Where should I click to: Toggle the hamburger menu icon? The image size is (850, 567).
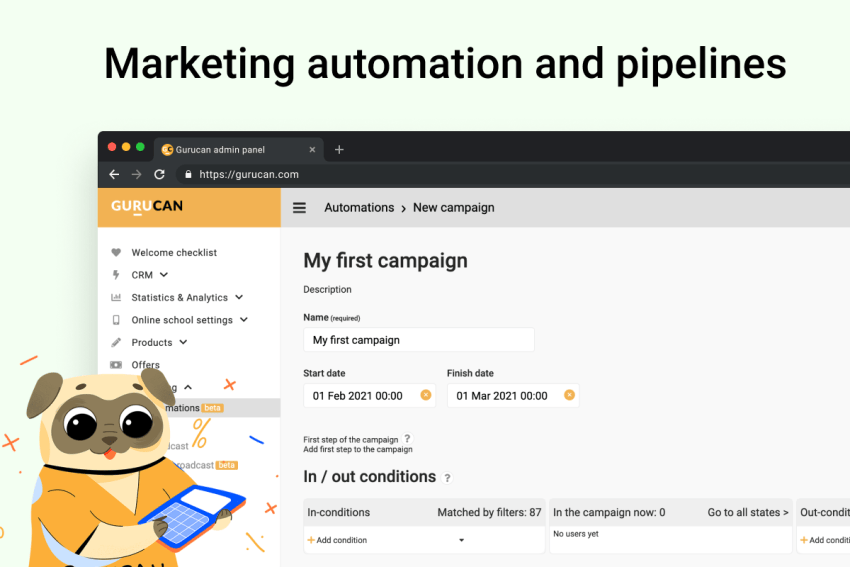[299, 208]
